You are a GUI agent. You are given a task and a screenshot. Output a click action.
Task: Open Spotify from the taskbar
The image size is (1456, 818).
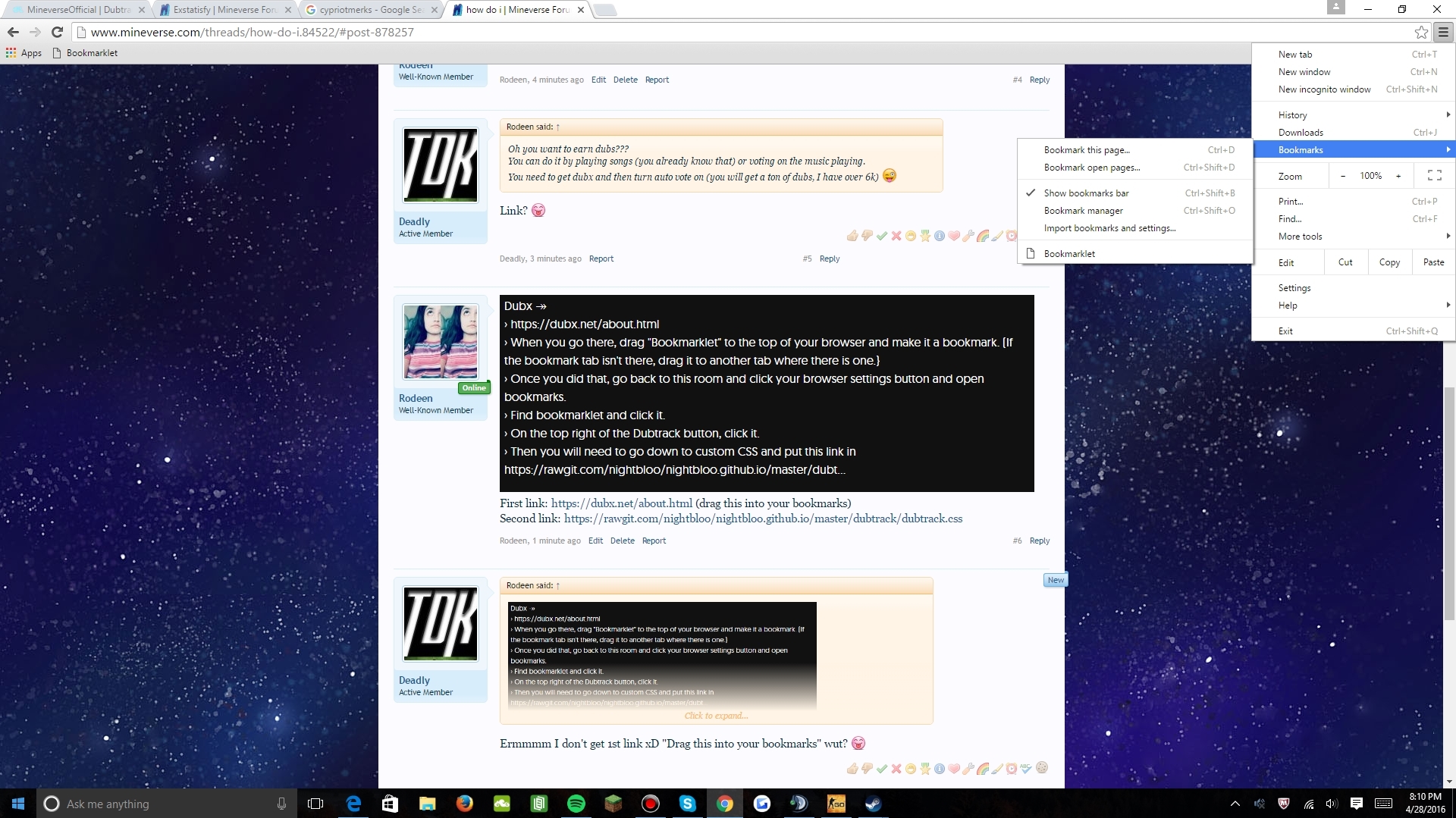pos(576,804)
